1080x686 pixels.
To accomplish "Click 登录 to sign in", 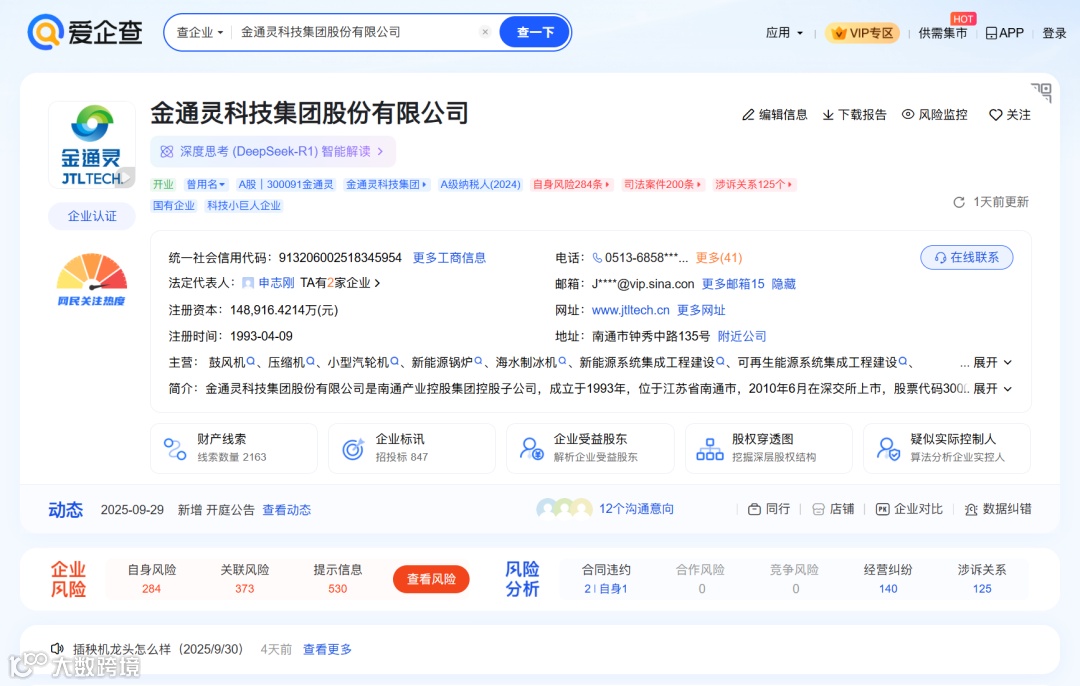I will coord(1054,33).
